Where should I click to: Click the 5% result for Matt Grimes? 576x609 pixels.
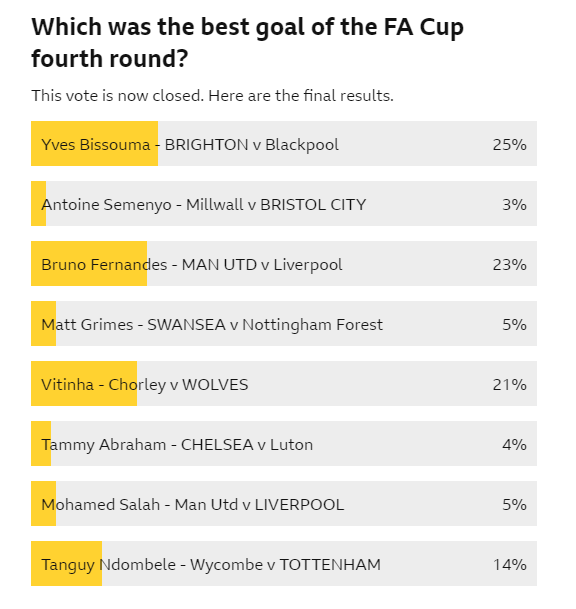(515, 324)
